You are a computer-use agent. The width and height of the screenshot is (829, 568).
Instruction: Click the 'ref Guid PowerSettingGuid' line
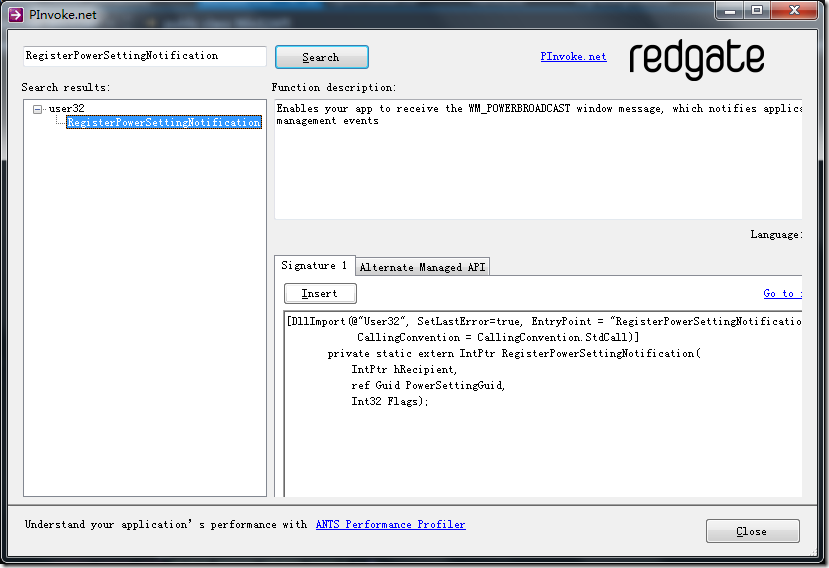click(428, 386)
